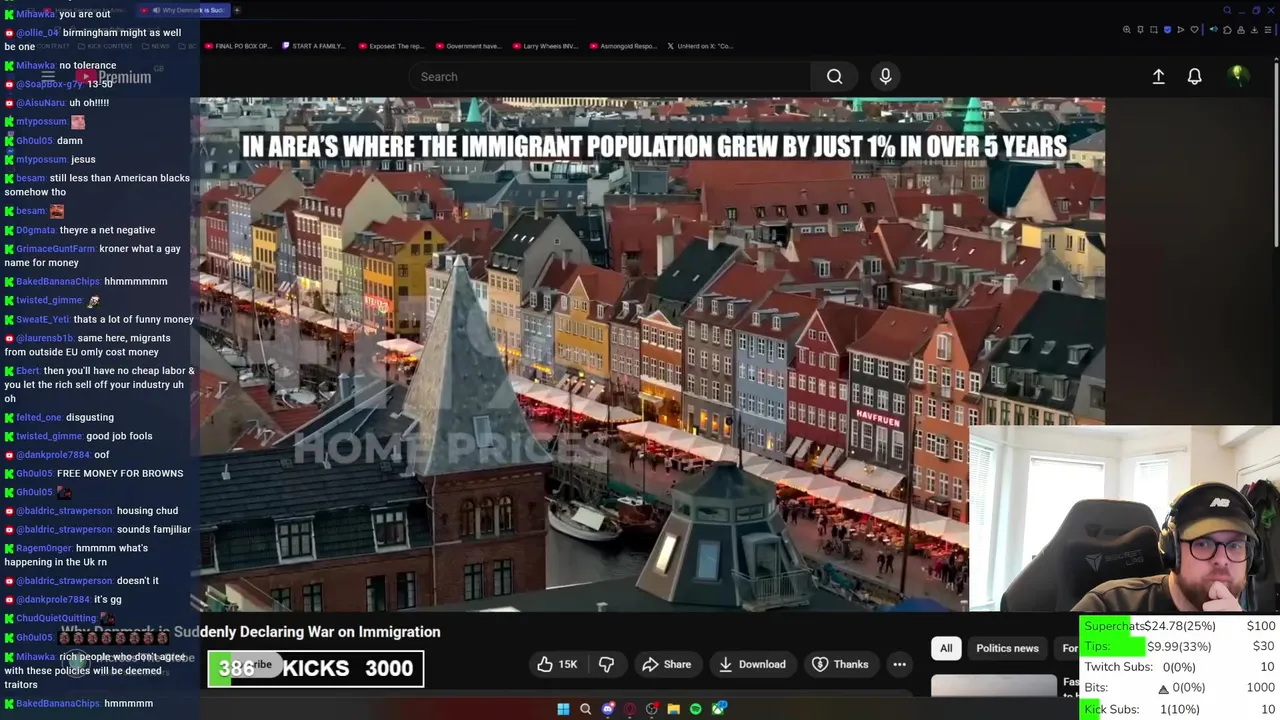The image size is (1280, 720).
Task: Open Spotify from taskbar
Action: point(696,709)
